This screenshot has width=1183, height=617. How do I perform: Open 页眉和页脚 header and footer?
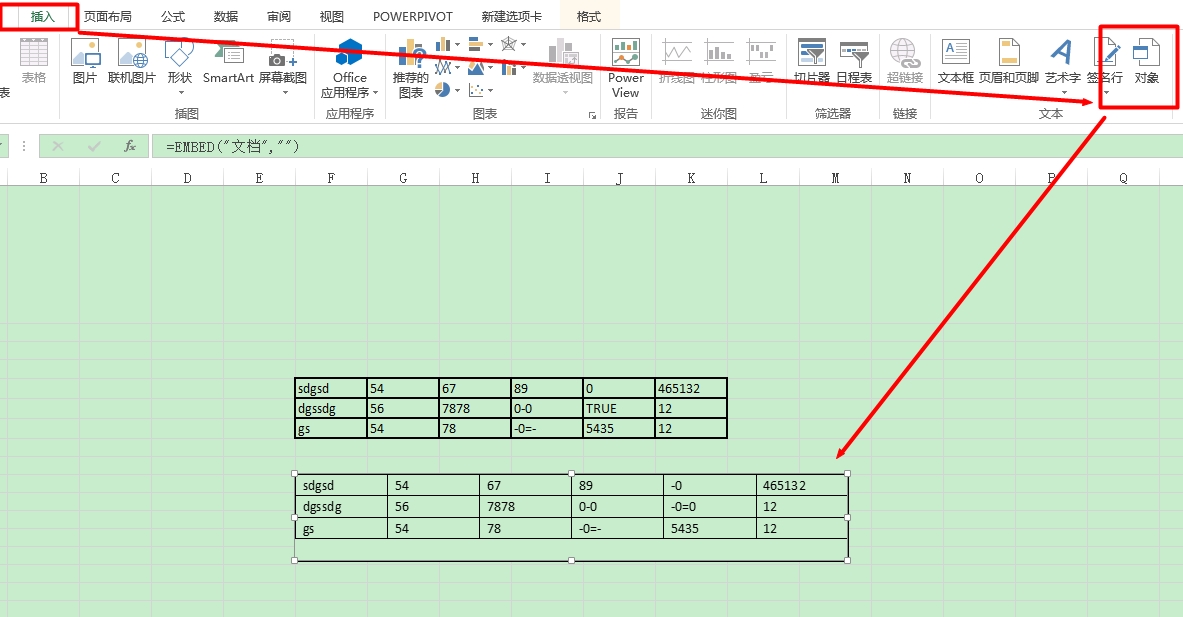[1009, 62]
